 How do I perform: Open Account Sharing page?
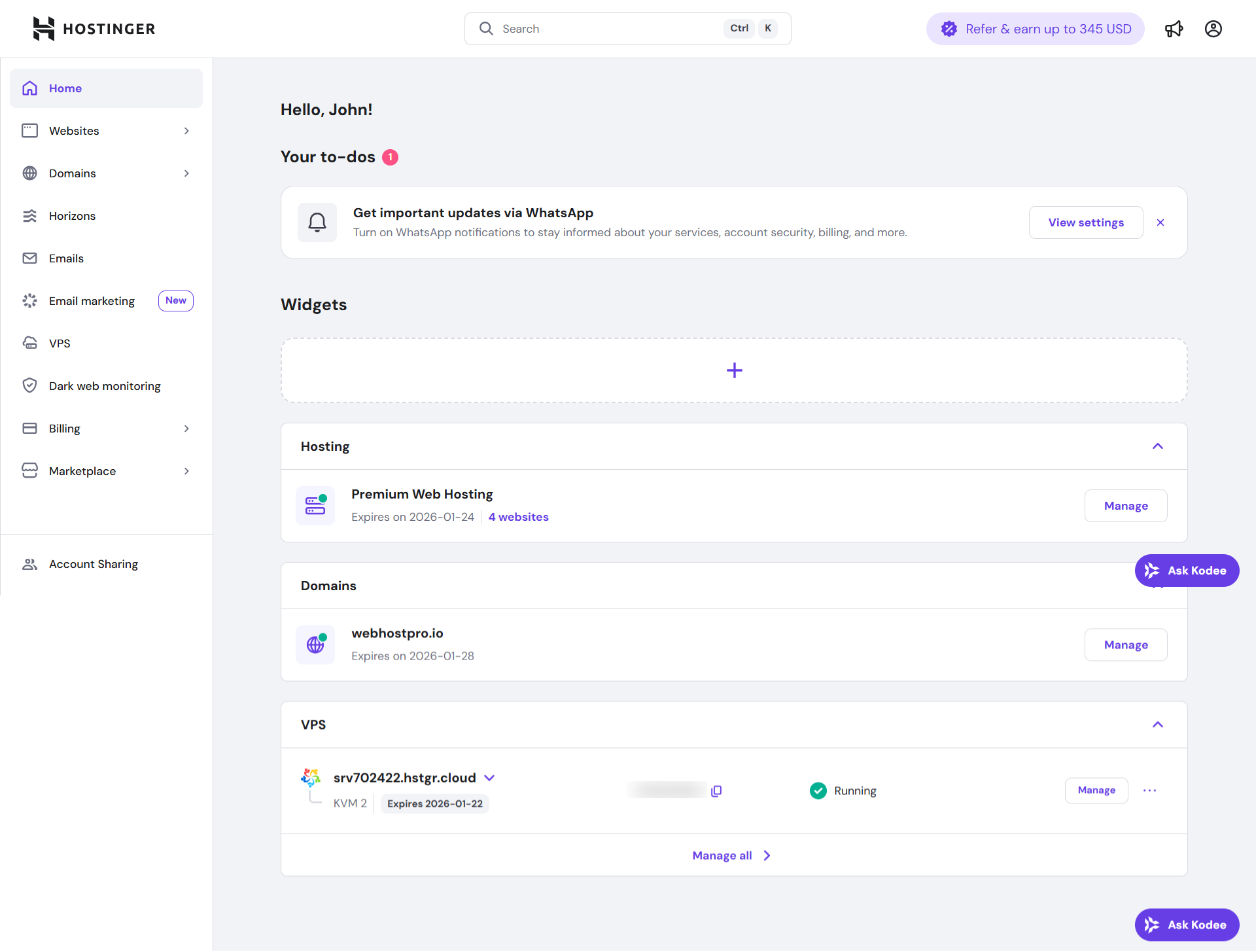coord(106,564)
